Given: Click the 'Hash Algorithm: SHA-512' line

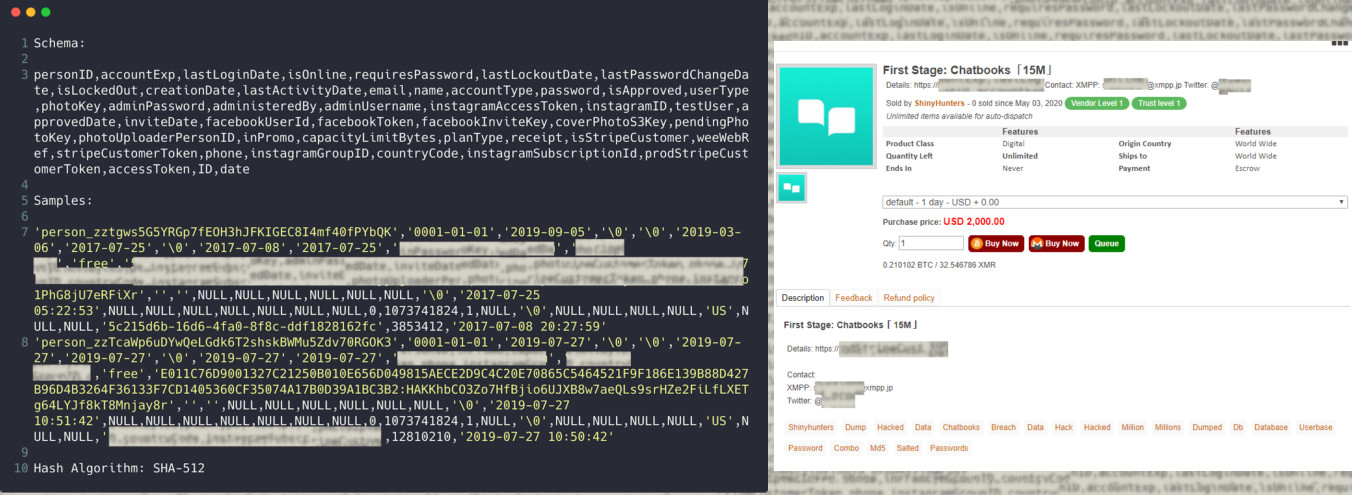Looking at the screenshot, I should (x=119, y=468).
